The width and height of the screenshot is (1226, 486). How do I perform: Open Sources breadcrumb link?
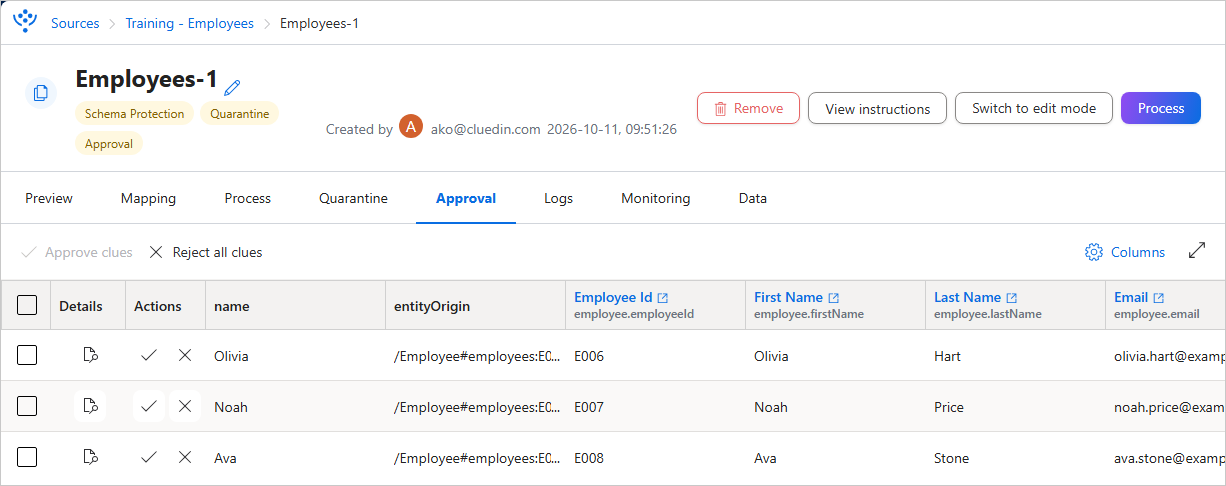[x=75, y=23]
